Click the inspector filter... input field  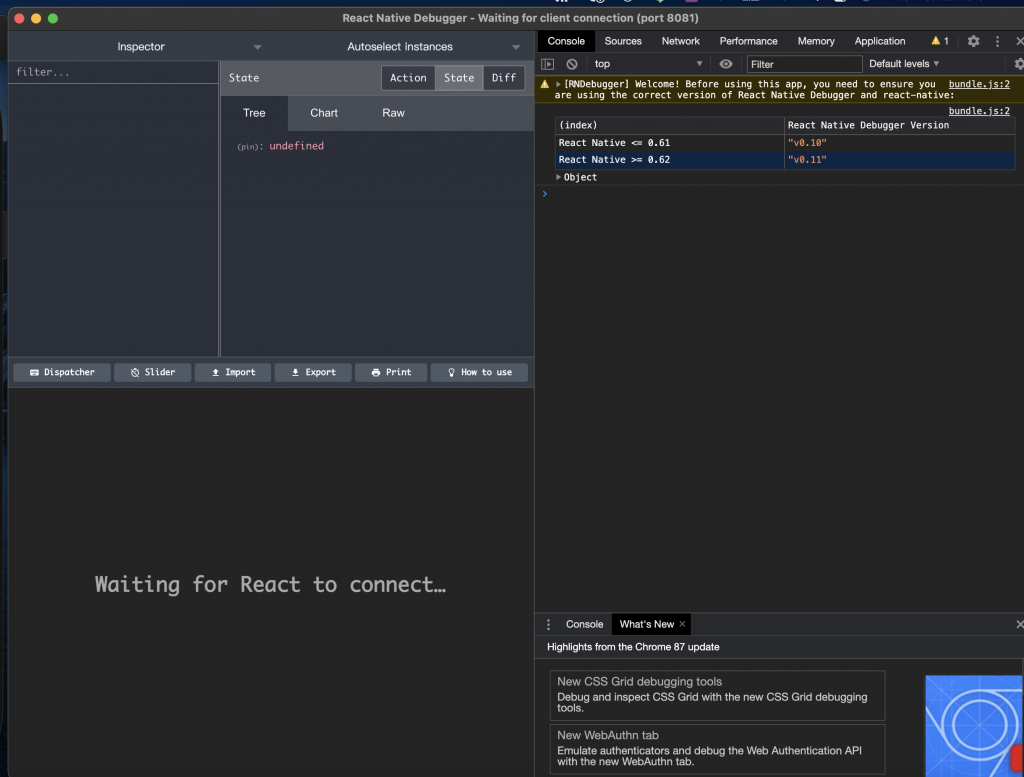pyautogui.click(x=114, y=72)
